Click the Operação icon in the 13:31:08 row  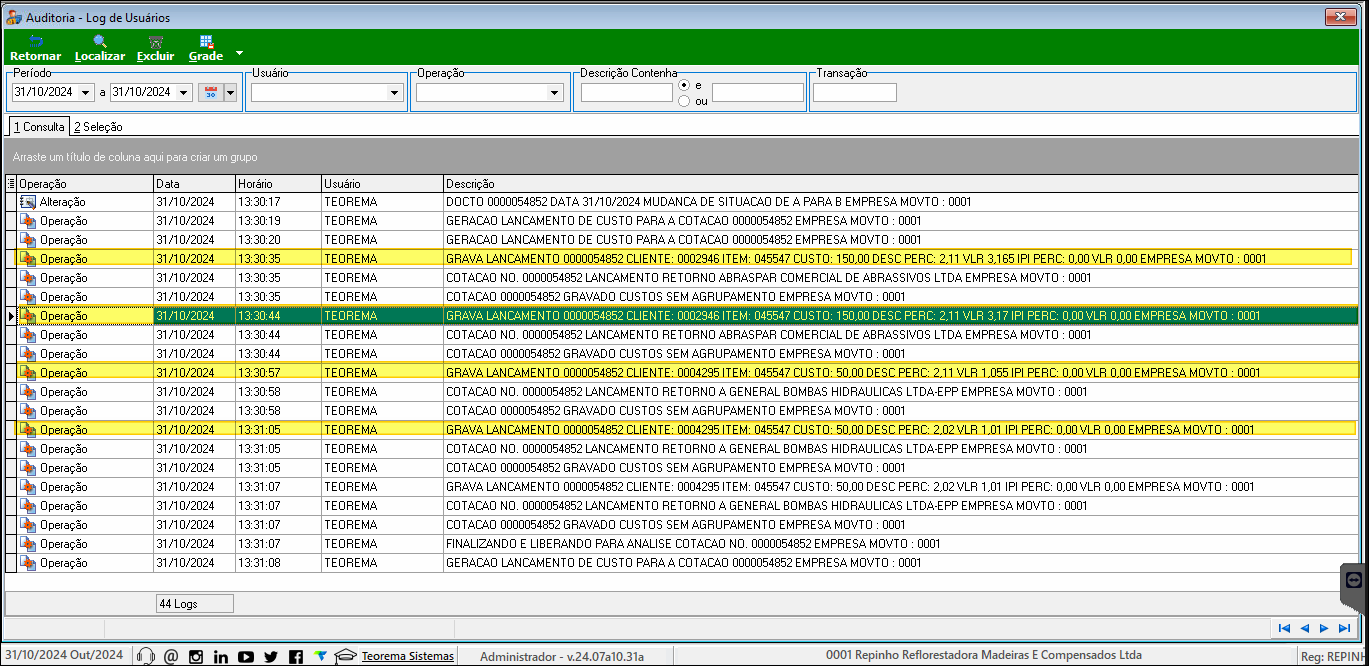(x=28, y=563)
